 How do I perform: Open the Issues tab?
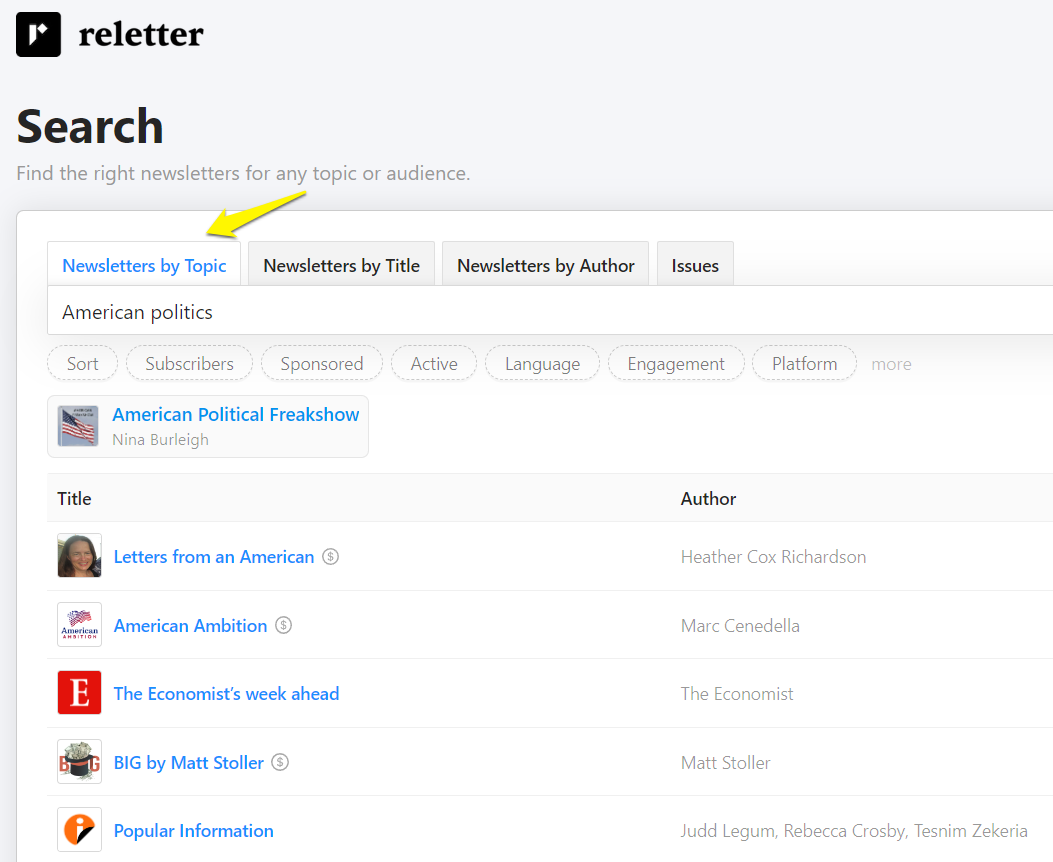(x=695, y=265)
